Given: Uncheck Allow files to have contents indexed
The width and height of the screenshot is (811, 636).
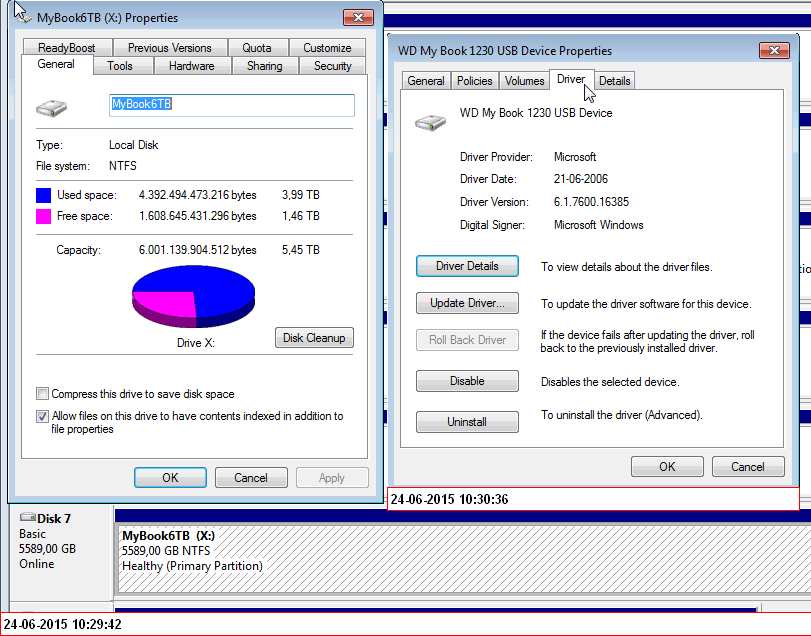Looking at the screenshot, I should pyautogui.click(x=42, y=416).
